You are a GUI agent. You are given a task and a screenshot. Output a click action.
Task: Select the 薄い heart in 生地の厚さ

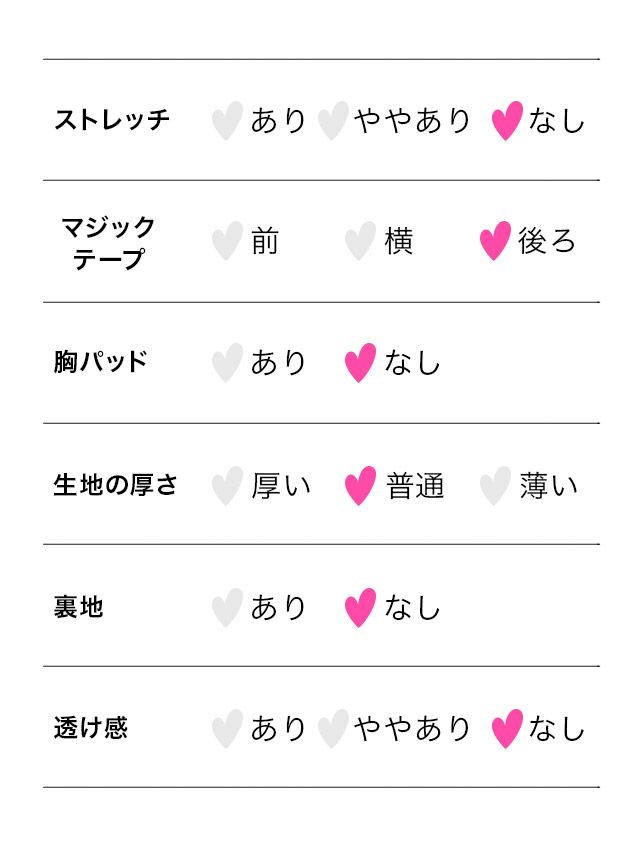click(495, 486)
